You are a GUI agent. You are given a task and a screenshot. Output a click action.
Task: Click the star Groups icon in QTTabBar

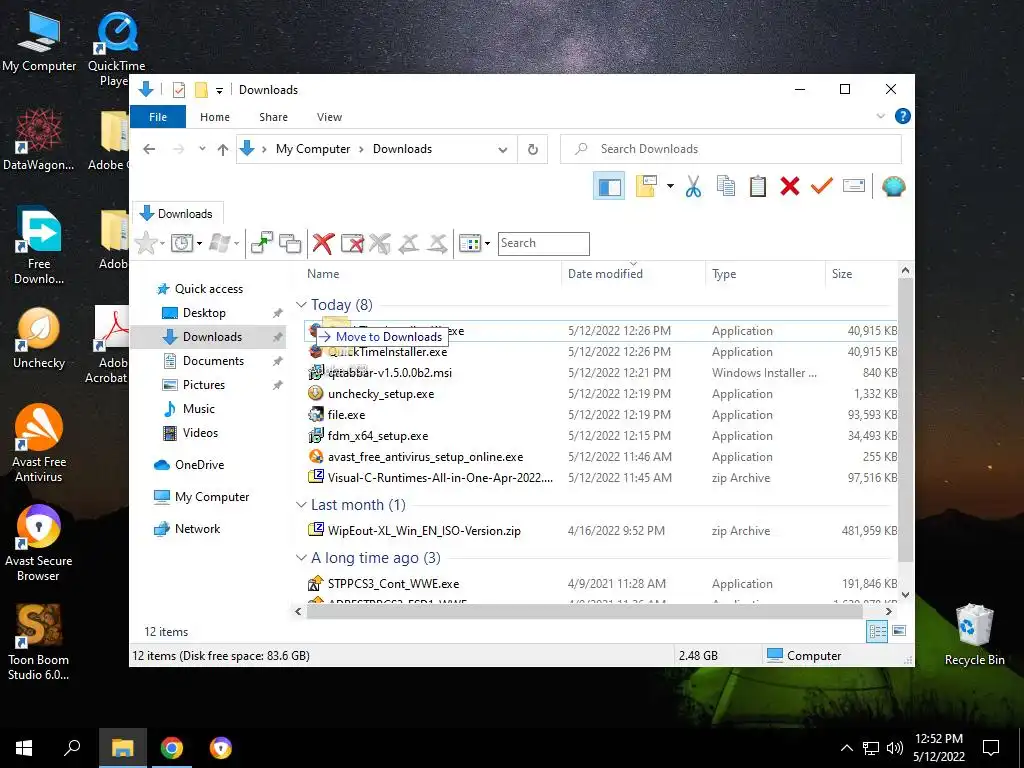(146, 244)
